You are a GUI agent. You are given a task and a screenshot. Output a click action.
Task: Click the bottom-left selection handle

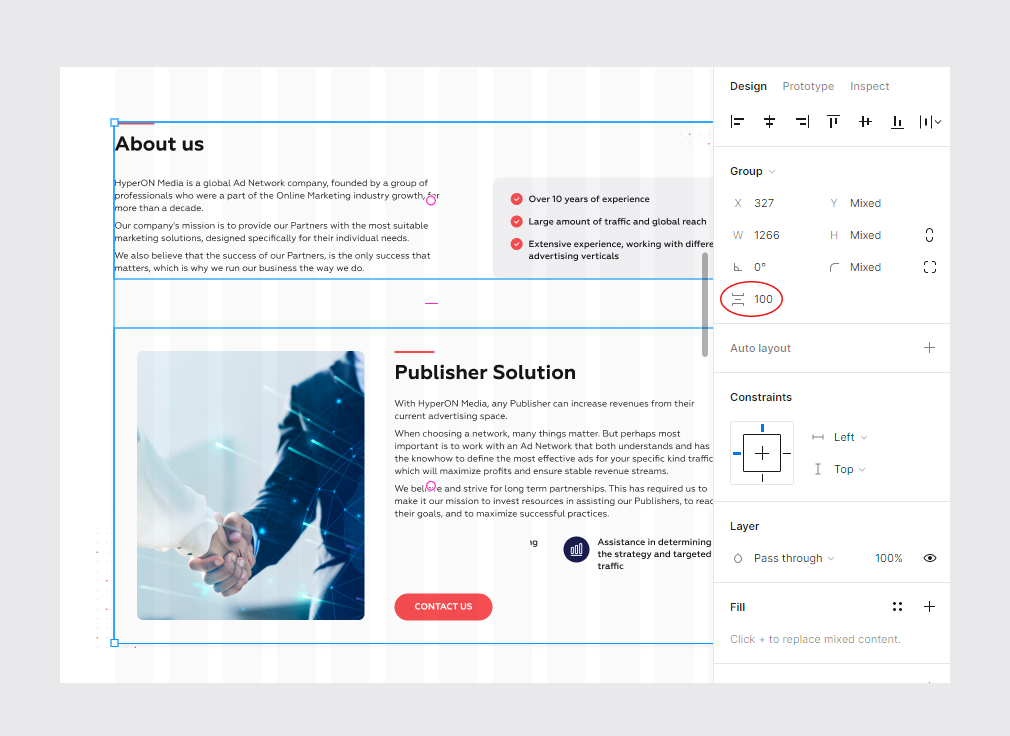tap(114, 643)
